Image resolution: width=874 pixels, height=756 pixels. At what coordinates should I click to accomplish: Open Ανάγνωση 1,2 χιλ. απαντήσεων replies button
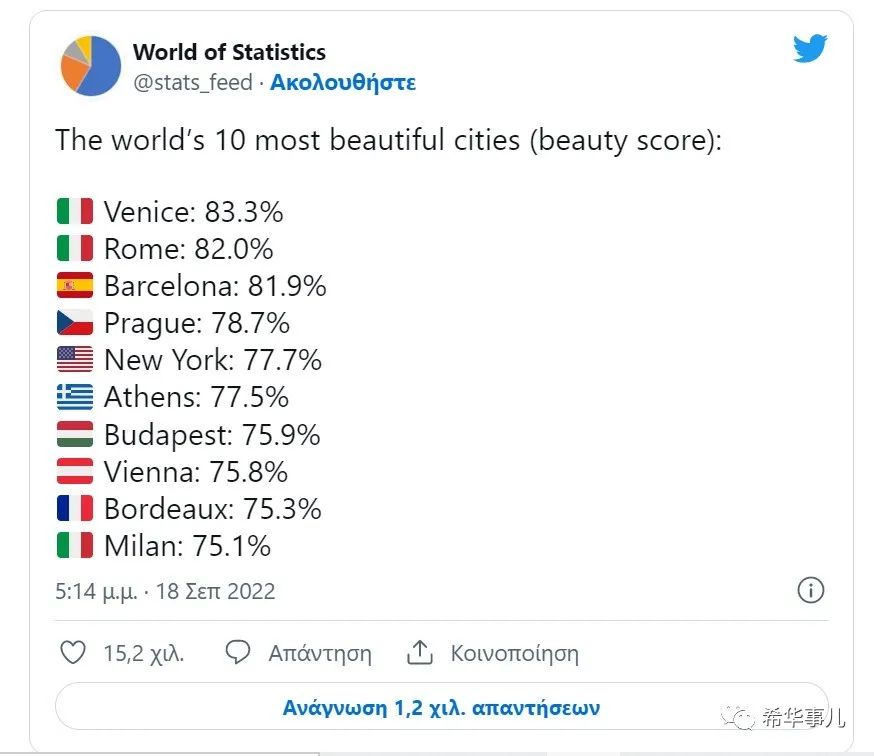point(441,707)
